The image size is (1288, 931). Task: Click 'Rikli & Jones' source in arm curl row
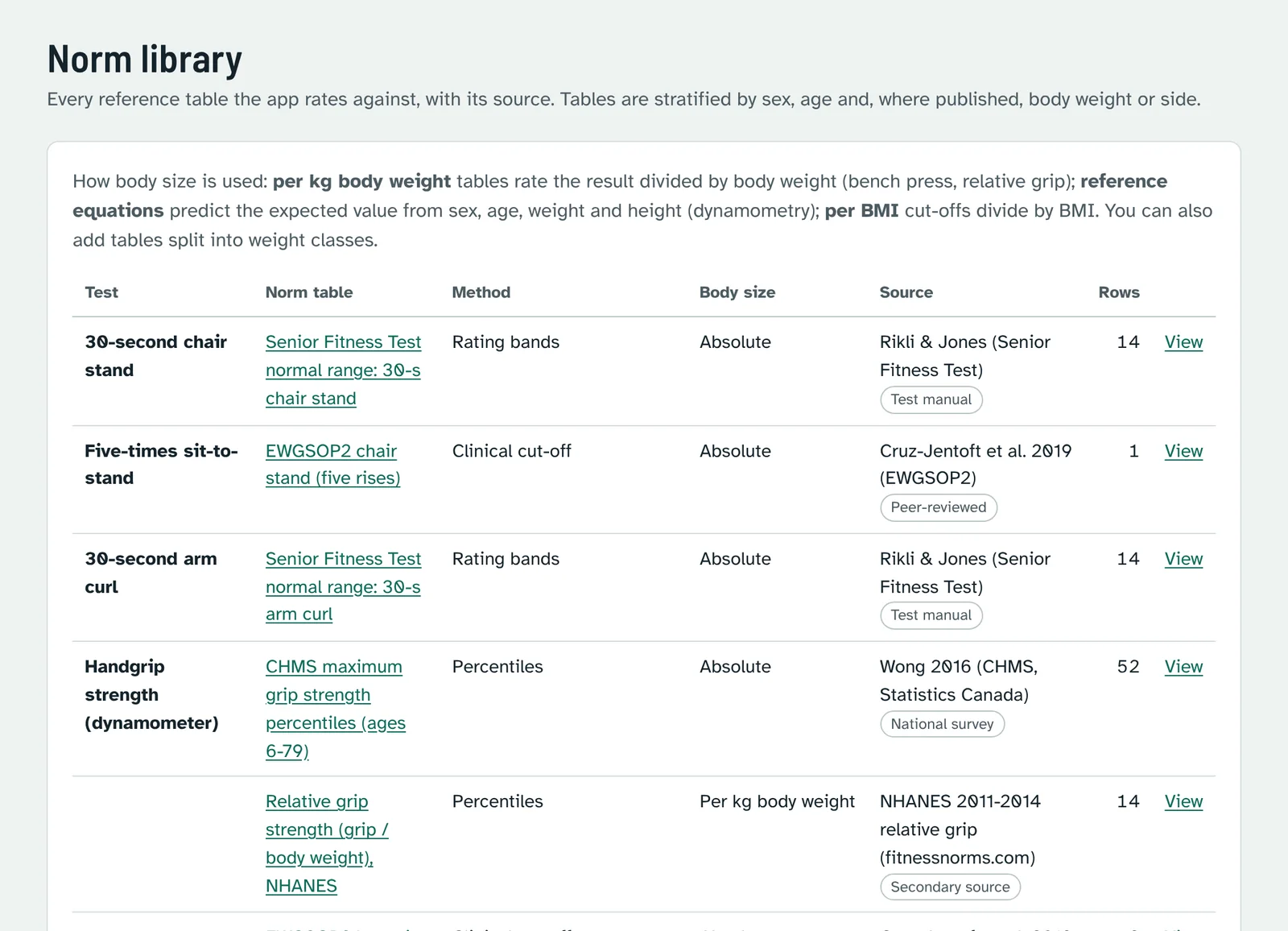[x=965, y=573]
